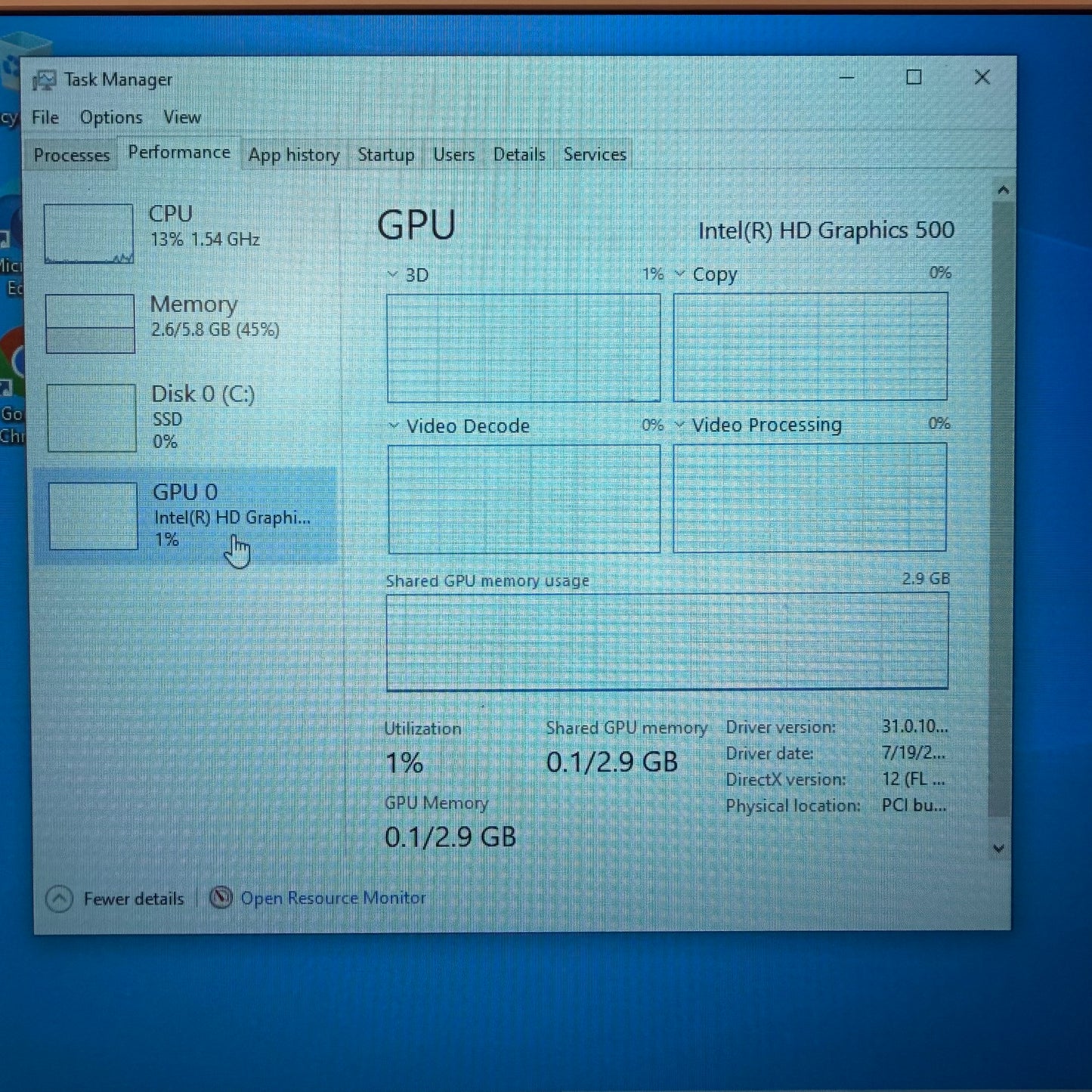
Task: Click the Task Manager title bar icon
Action: click(x=44, y=79)
